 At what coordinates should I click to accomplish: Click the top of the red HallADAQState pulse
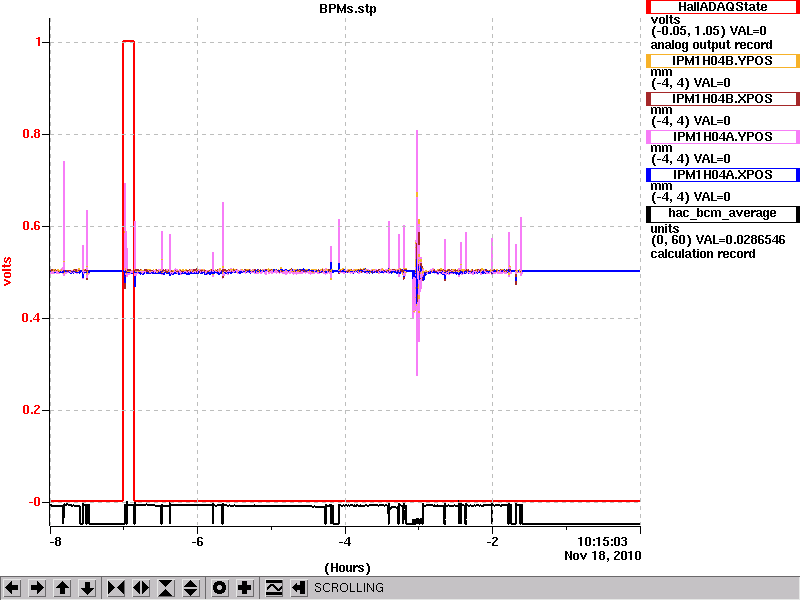point(129,41)
